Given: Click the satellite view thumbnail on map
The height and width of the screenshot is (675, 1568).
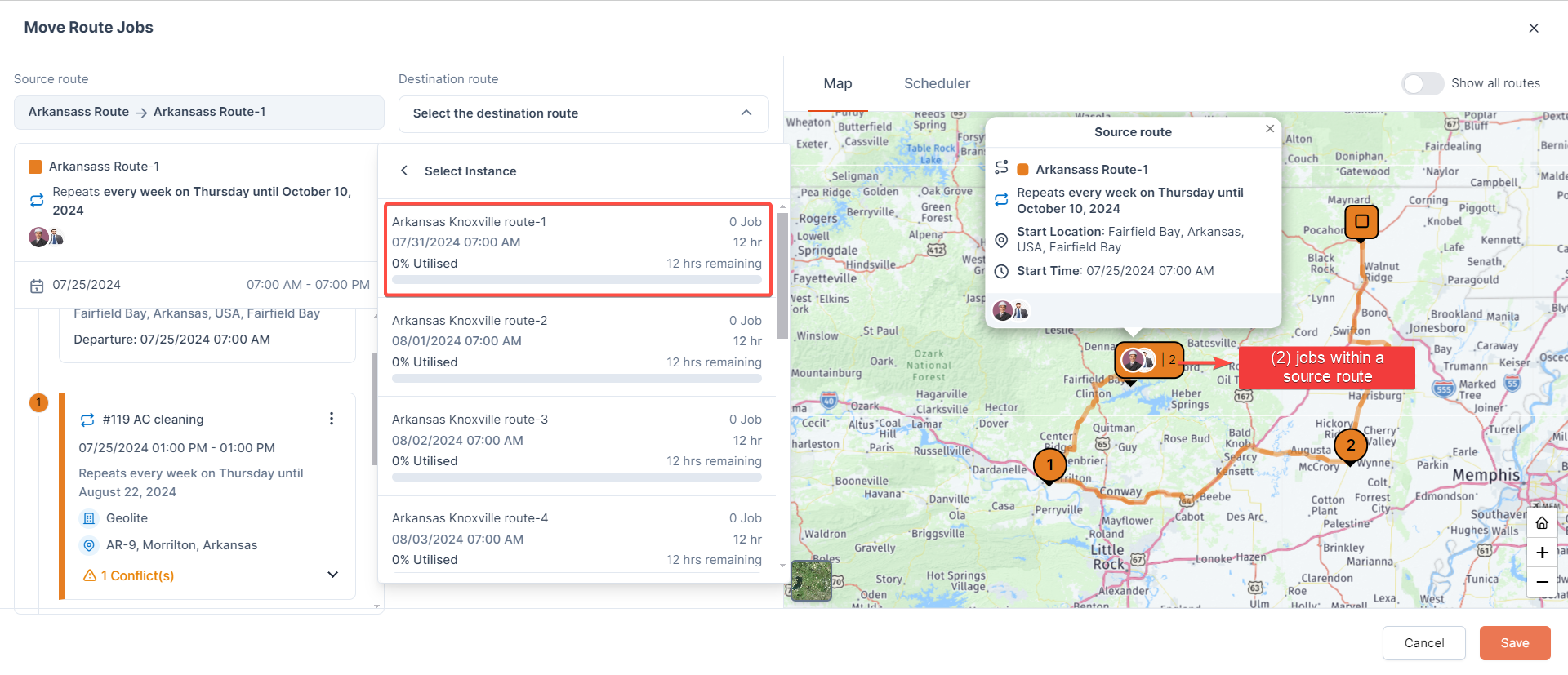Looking at the screenshot, I should tap(811, 580).
